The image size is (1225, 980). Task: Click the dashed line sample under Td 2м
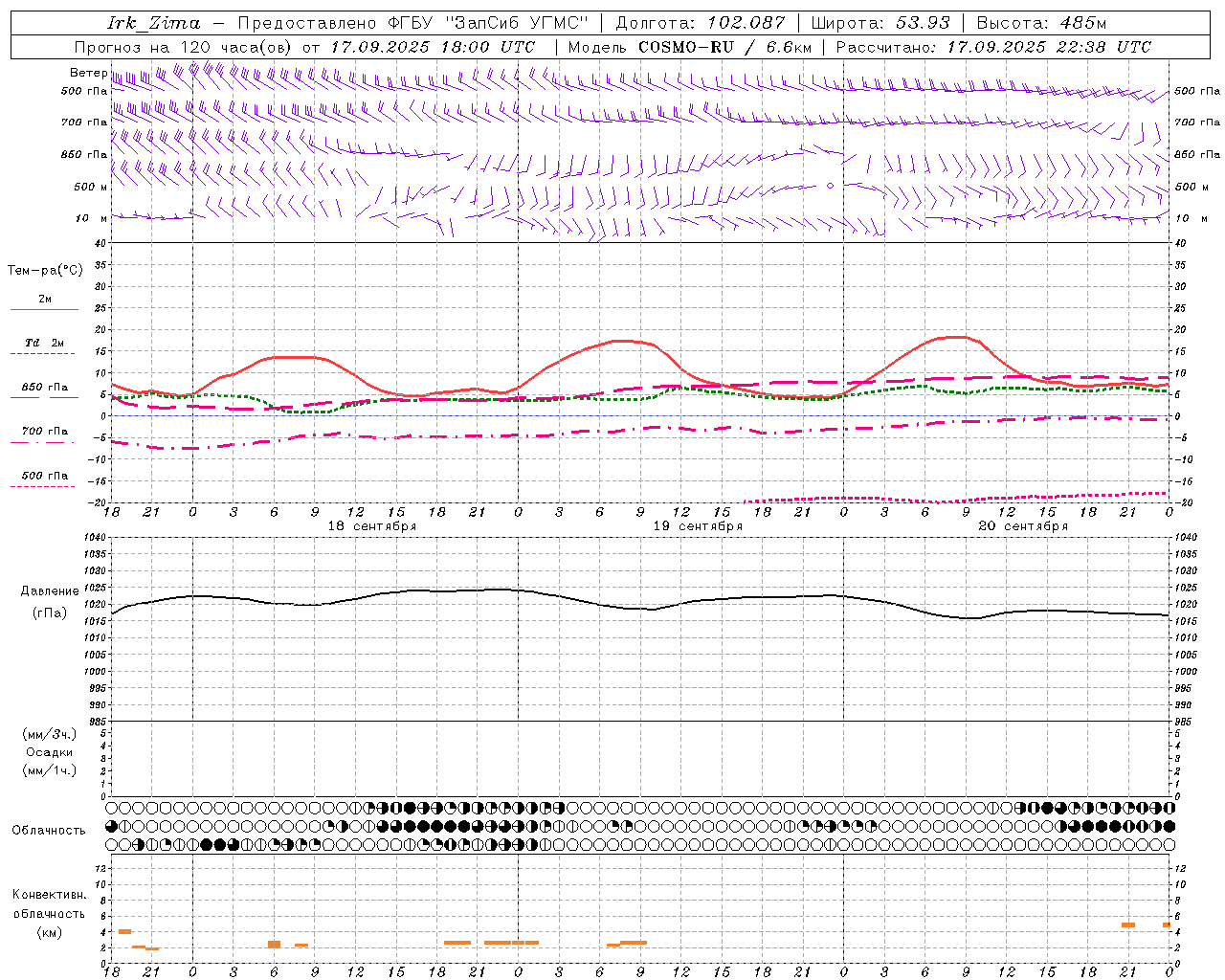click(43, 354)
